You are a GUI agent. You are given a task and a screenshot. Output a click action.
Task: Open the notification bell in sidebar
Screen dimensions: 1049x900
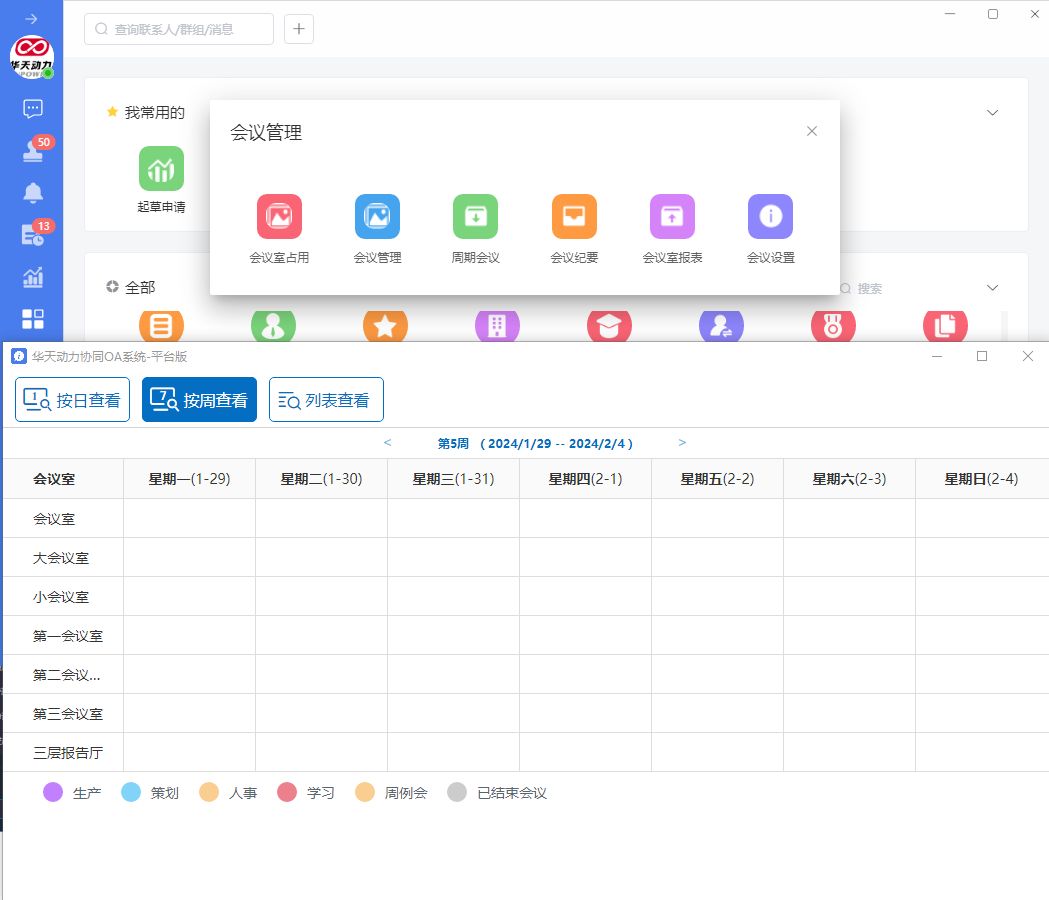(33, 192)
